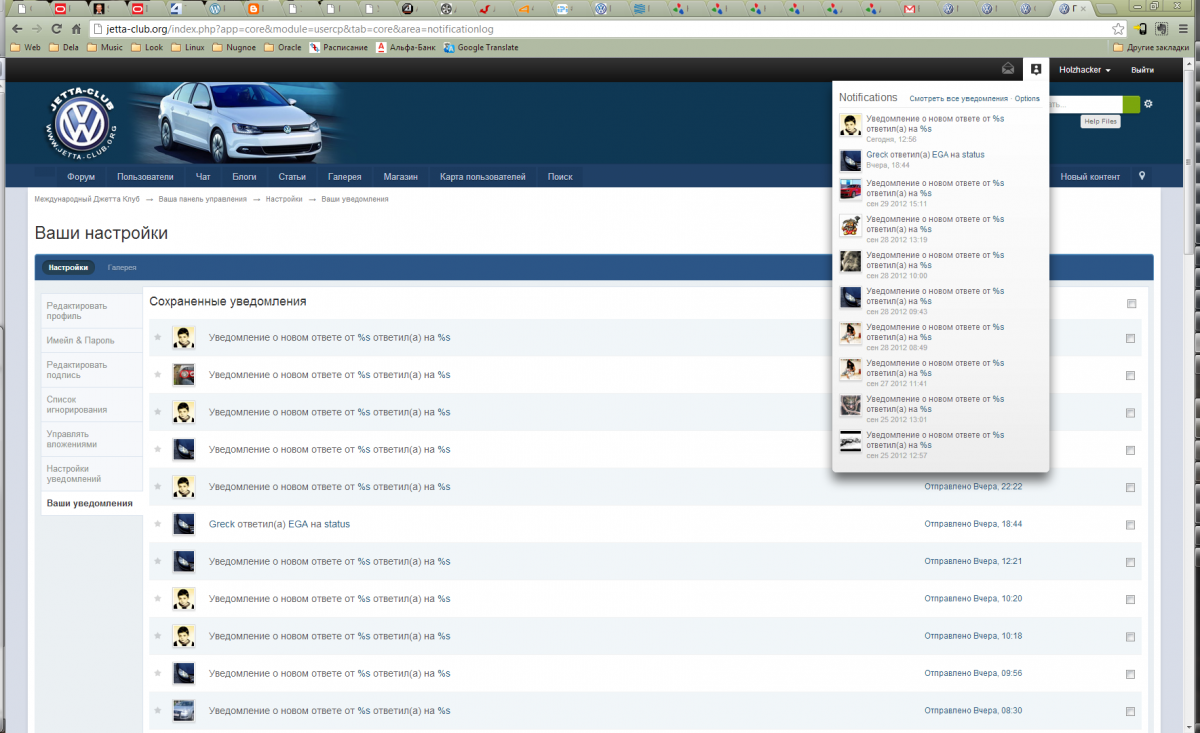Star the notification sent Вчера, 12:21

(x=157, y=561)
